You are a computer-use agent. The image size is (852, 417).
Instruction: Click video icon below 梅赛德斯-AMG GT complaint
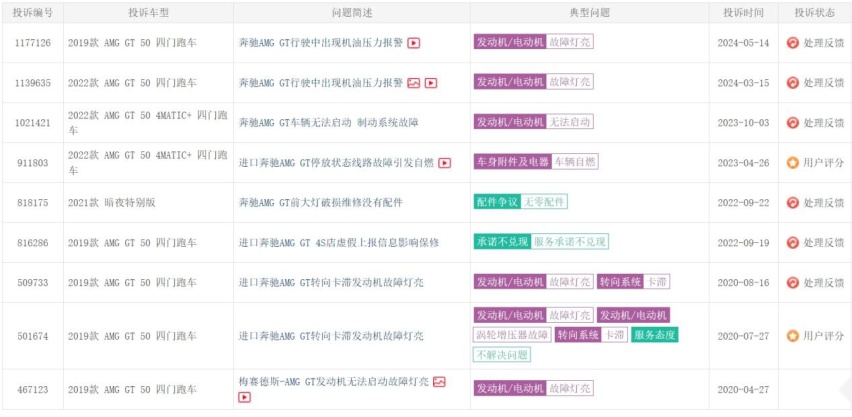[245, 397]
